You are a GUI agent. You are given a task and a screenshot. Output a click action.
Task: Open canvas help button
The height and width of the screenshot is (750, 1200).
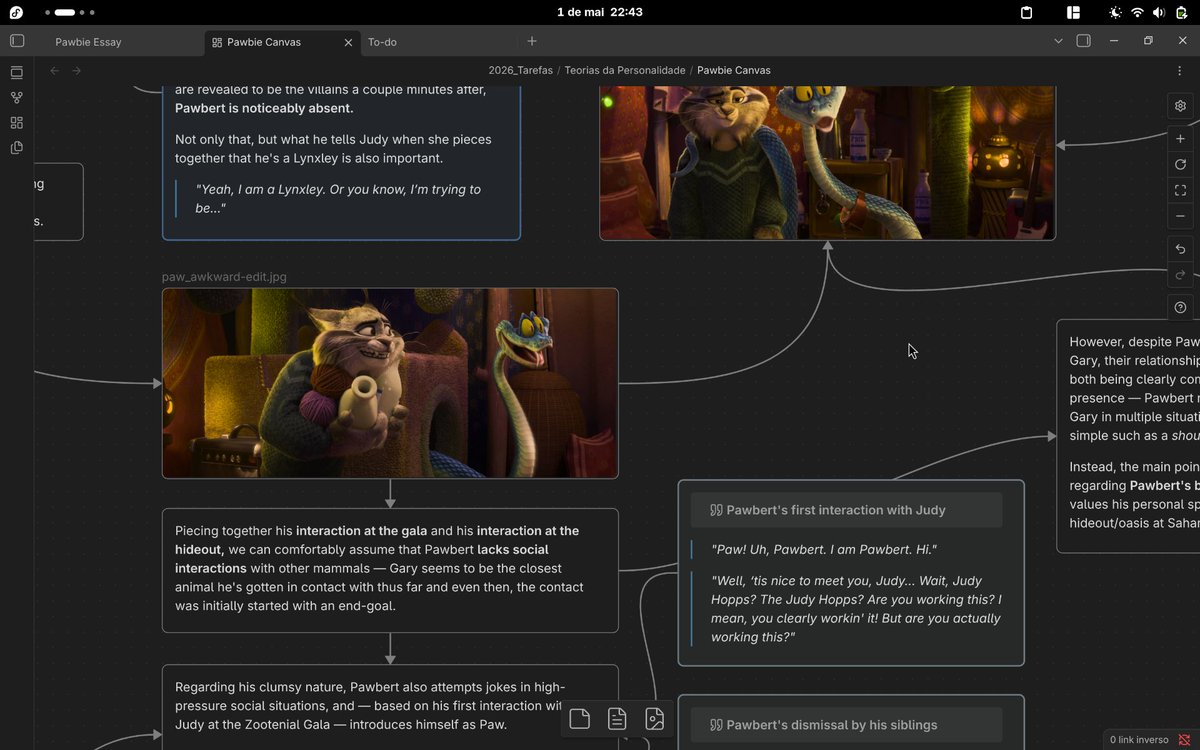[x=1180, y=307]
